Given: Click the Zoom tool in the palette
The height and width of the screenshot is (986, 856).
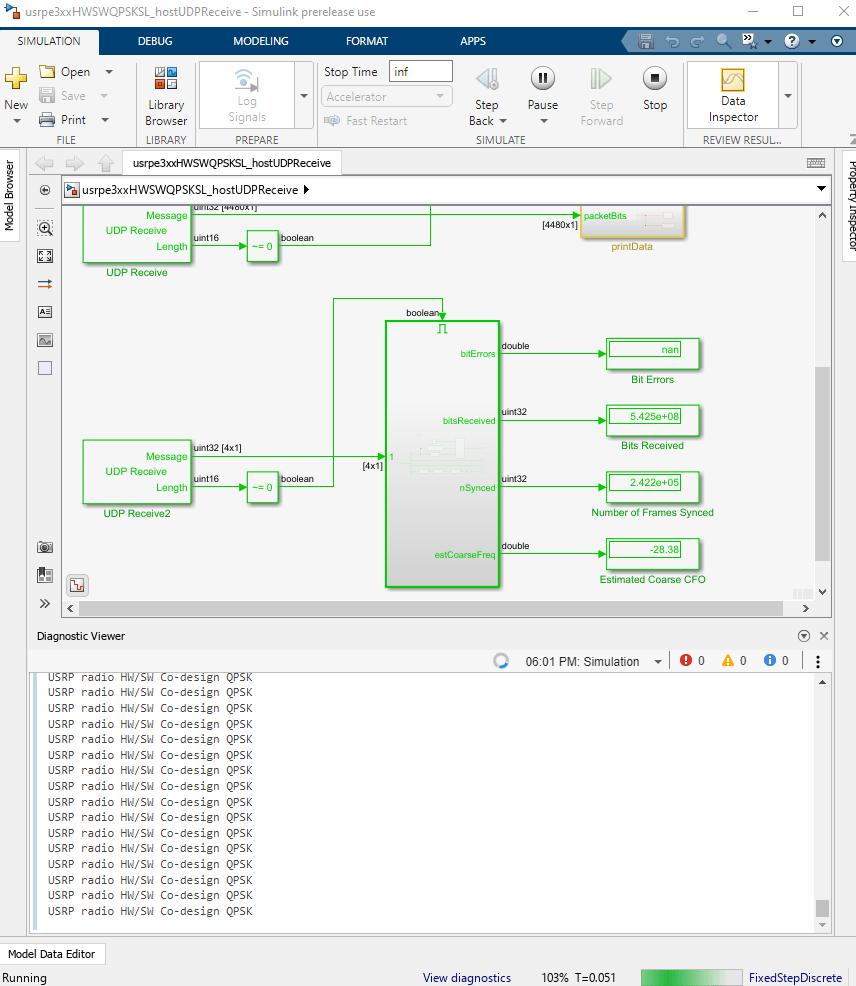Looking at the screenshot, I should (45, 228).
